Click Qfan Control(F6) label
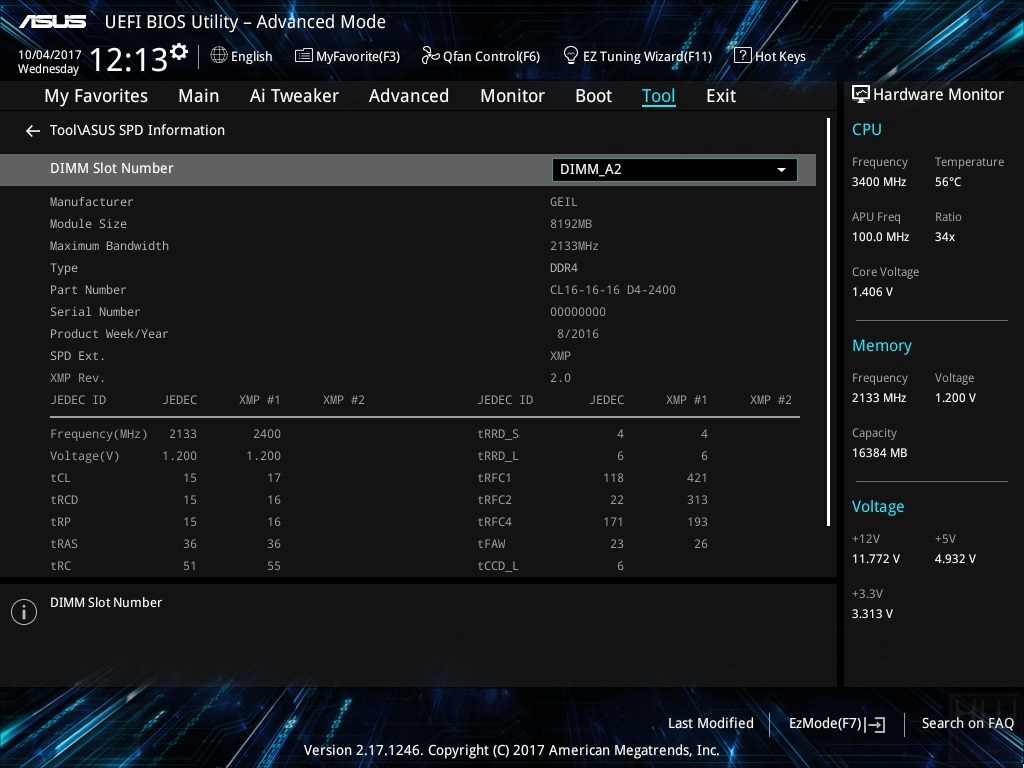This screenshot has width=1024, height=768. pyautogui.click(x=491, y=56)
